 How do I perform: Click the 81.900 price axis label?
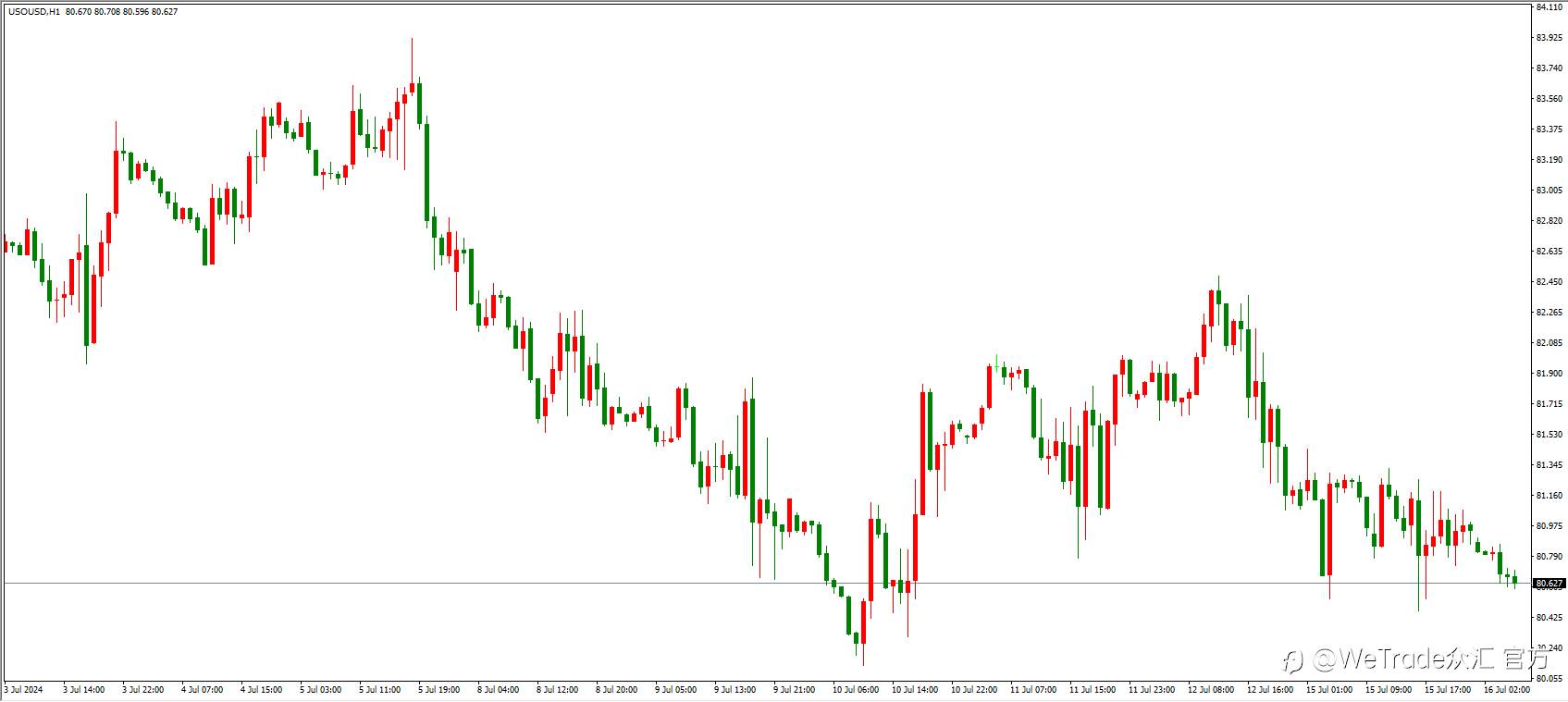click(x=1549, y=374)
